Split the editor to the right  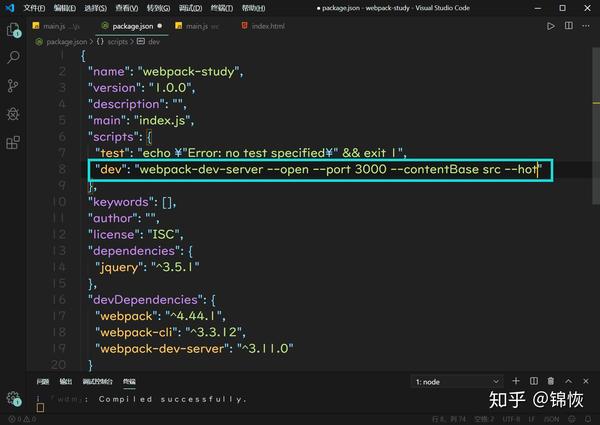point(569,26)
